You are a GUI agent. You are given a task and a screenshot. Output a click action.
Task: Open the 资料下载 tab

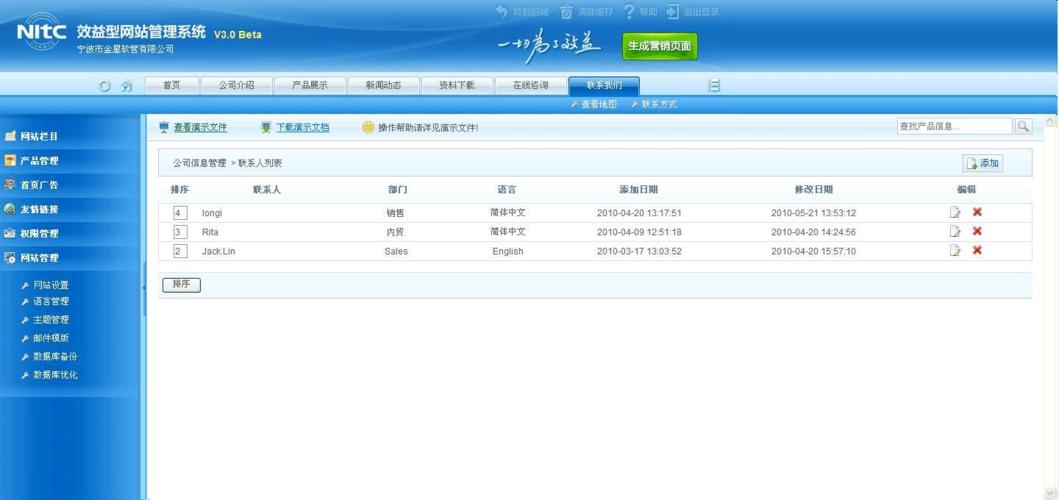point(457,85)
